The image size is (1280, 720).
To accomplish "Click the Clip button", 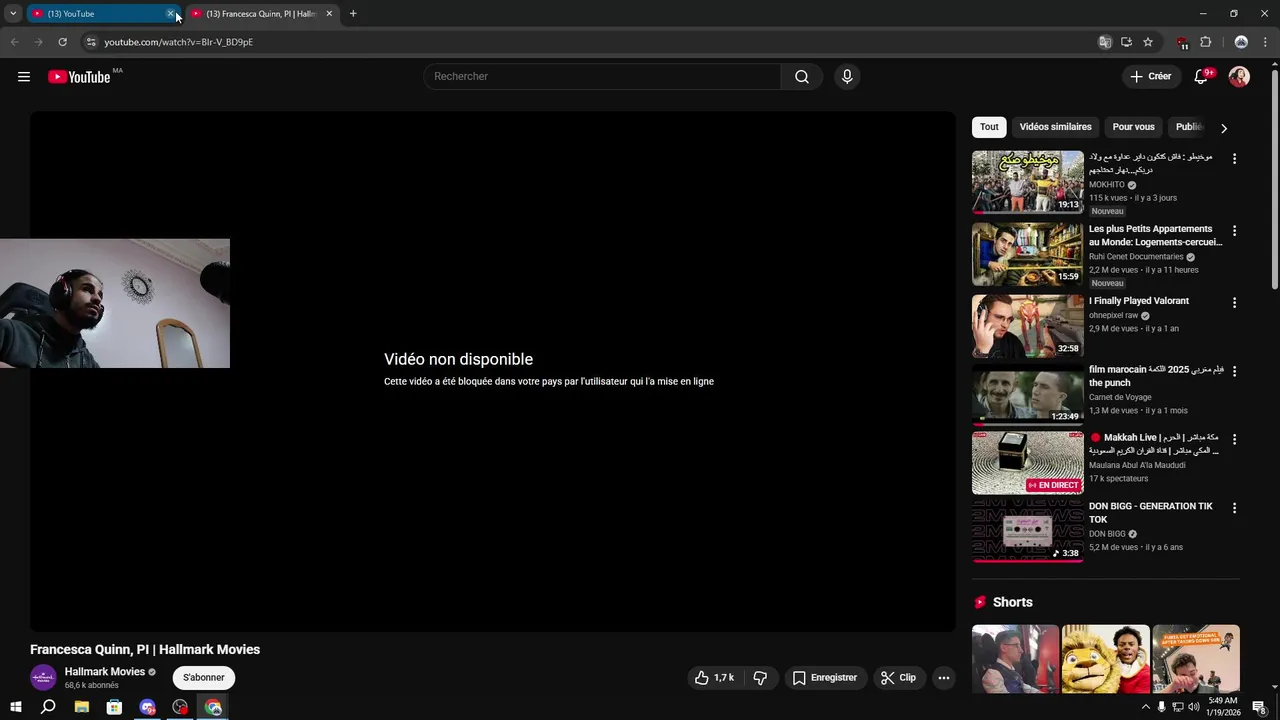I will point(898,678).
